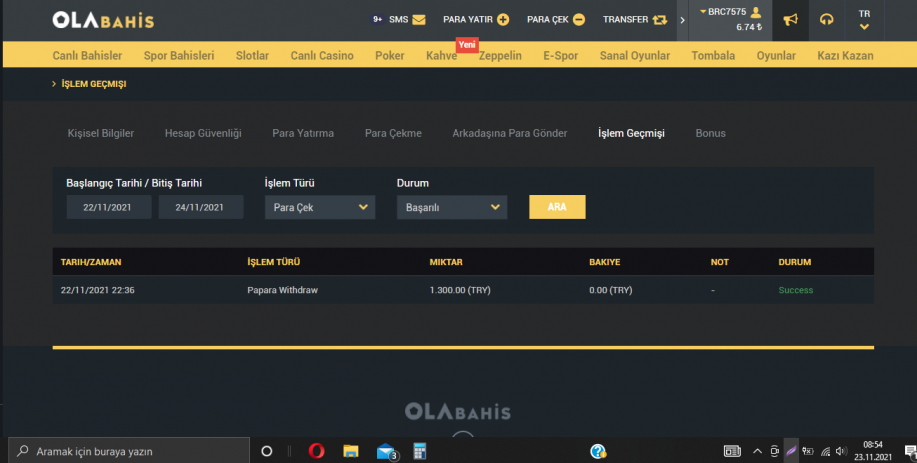Screen dimensions: 917x463
Task: Click the Papara Withdraw cell
Action: 282,290
